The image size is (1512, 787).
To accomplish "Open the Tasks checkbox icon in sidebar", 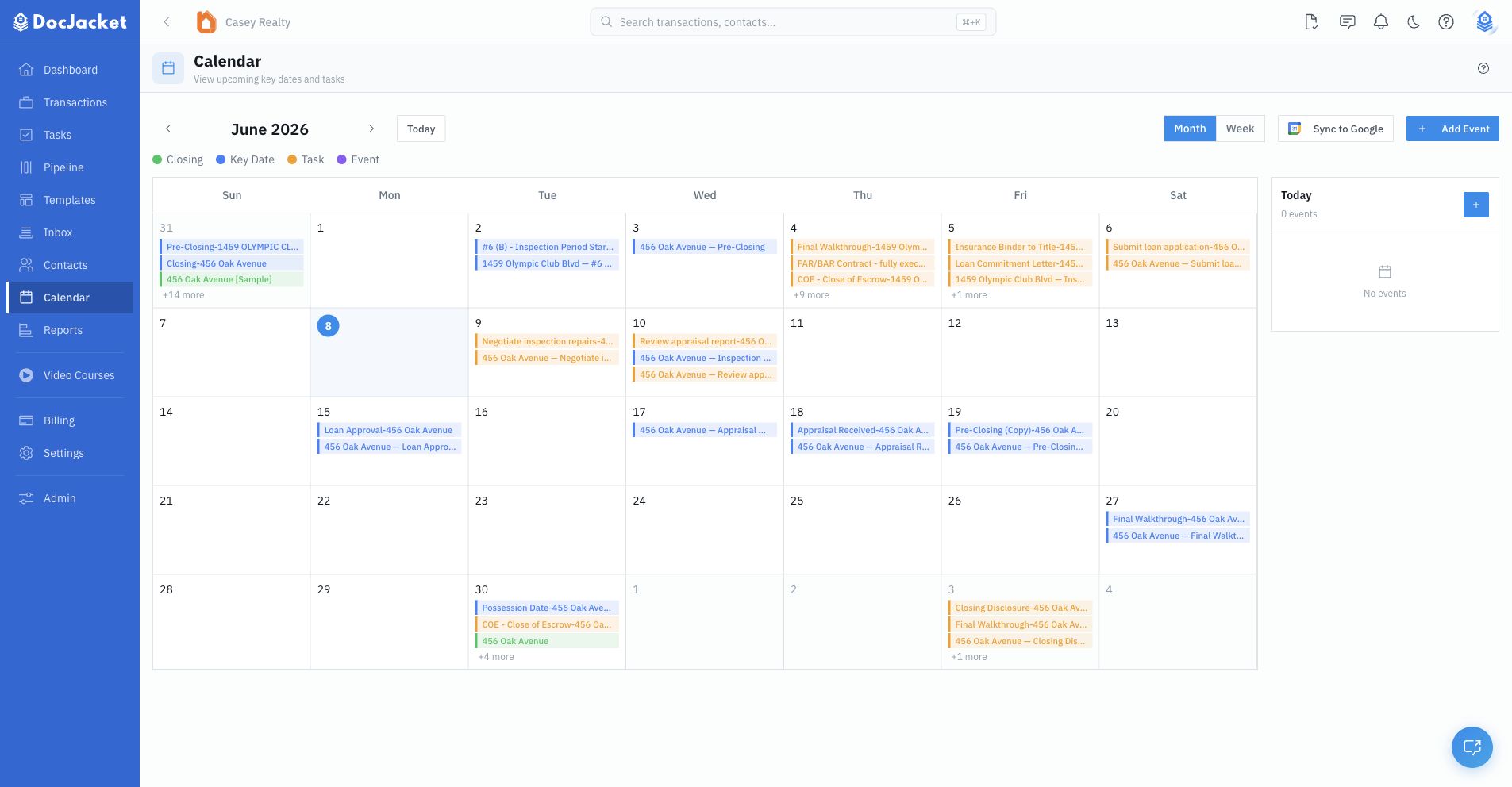I will pos(26,135).
